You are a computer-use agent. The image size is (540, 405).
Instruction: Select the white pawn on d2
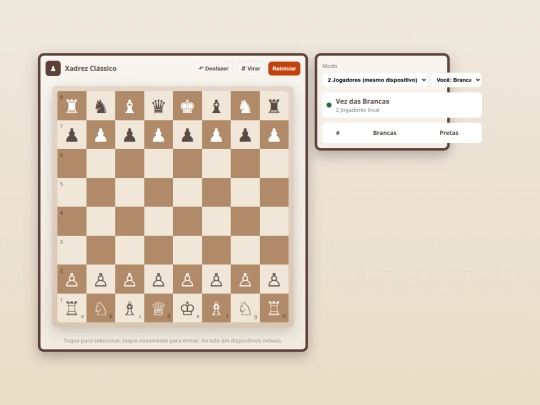pos(158,279)
